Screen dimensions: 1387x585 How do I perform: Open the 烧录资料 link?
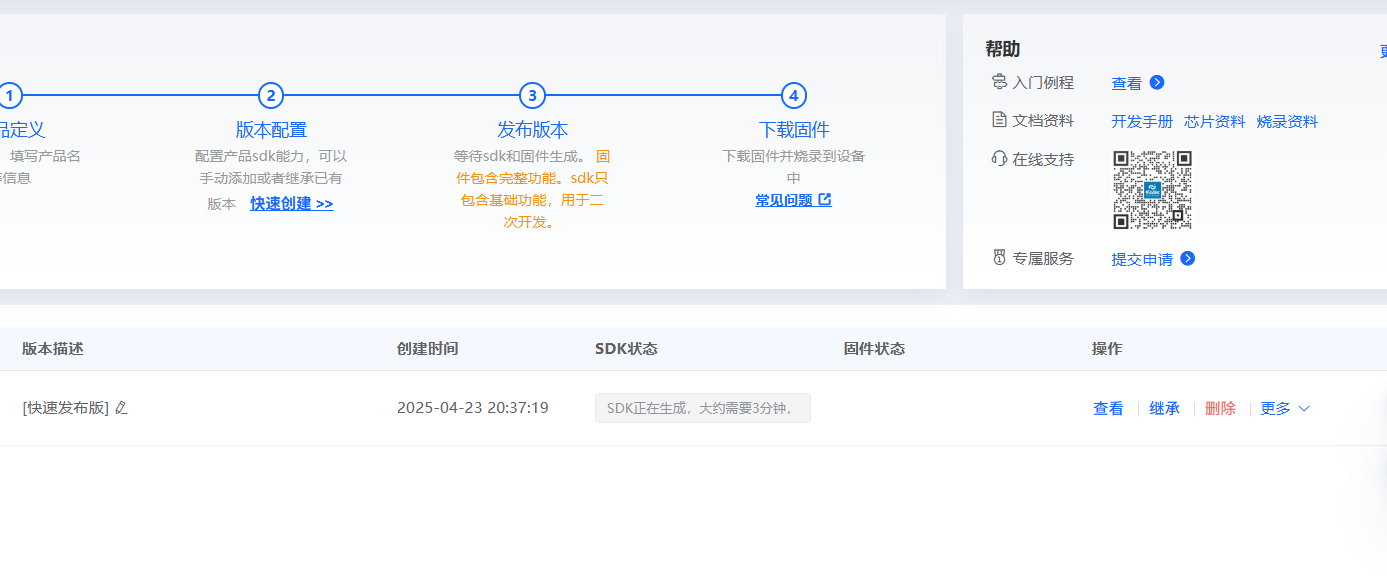click(1287, 122)
